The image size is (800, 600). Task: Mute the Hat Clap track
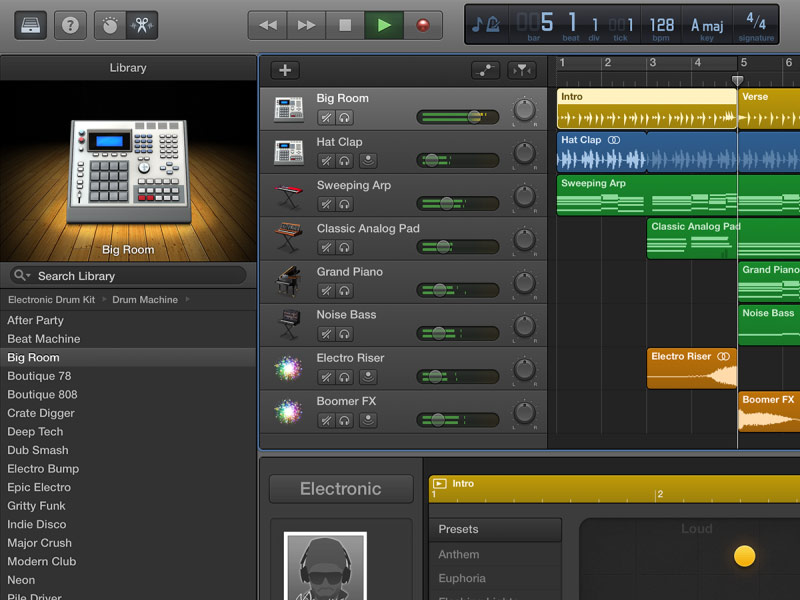326,161
